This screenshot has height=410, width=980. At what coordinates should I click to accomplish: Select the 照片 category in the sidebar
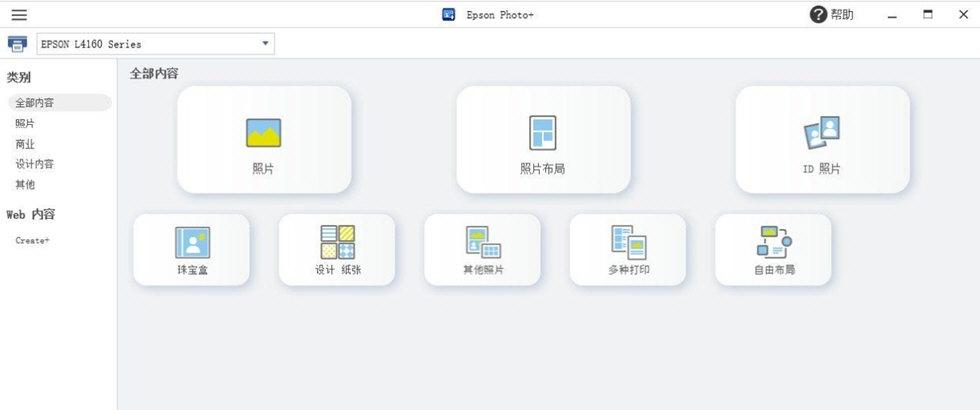25,123
